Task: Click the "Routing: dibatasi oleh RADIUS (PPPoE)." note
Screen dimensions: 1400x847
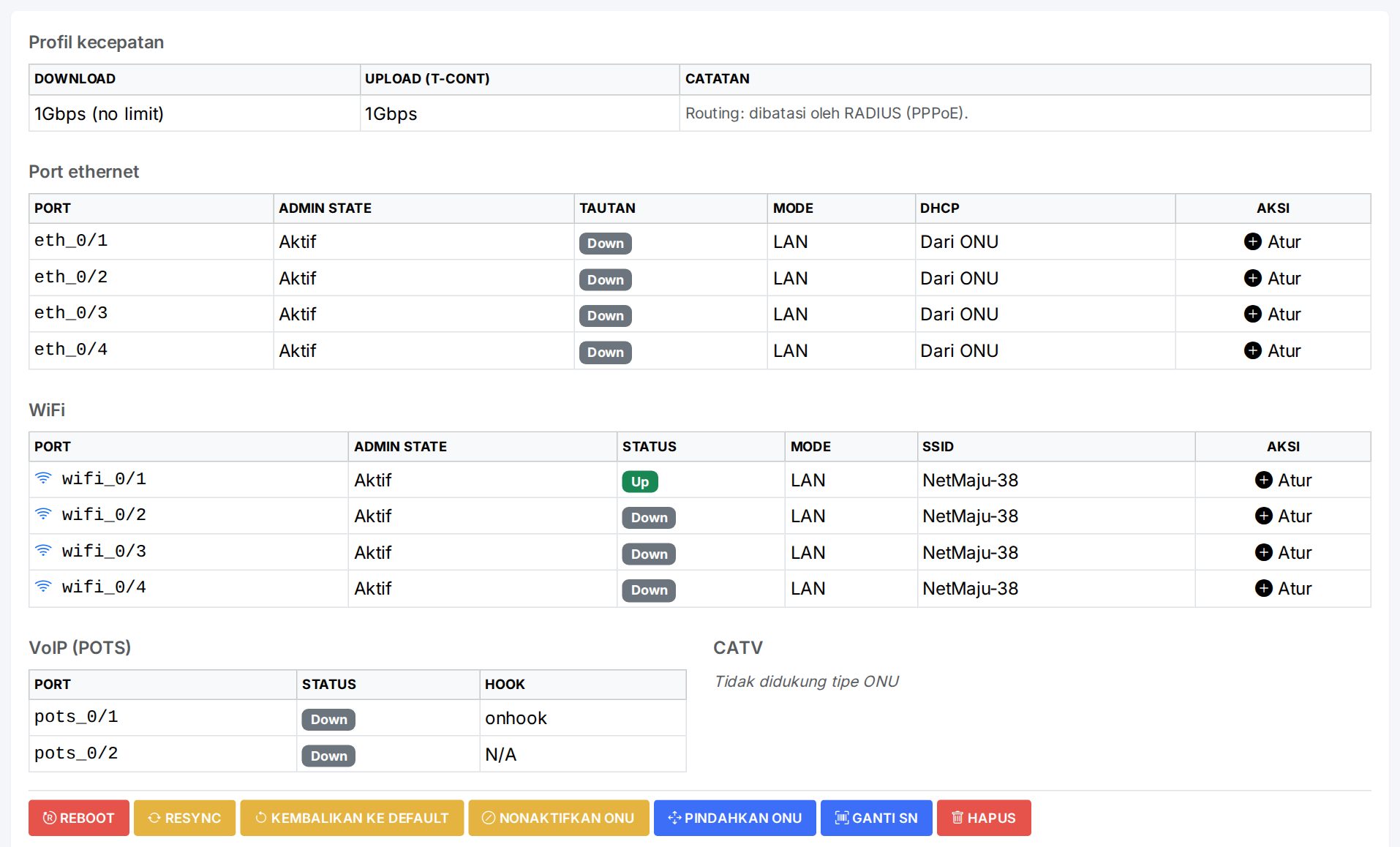Action: [827, 113]
